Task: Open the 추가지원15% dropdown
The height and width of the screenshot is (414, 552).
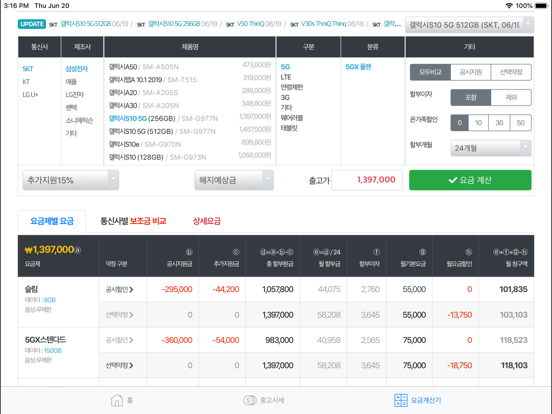Action: point(71,180)
